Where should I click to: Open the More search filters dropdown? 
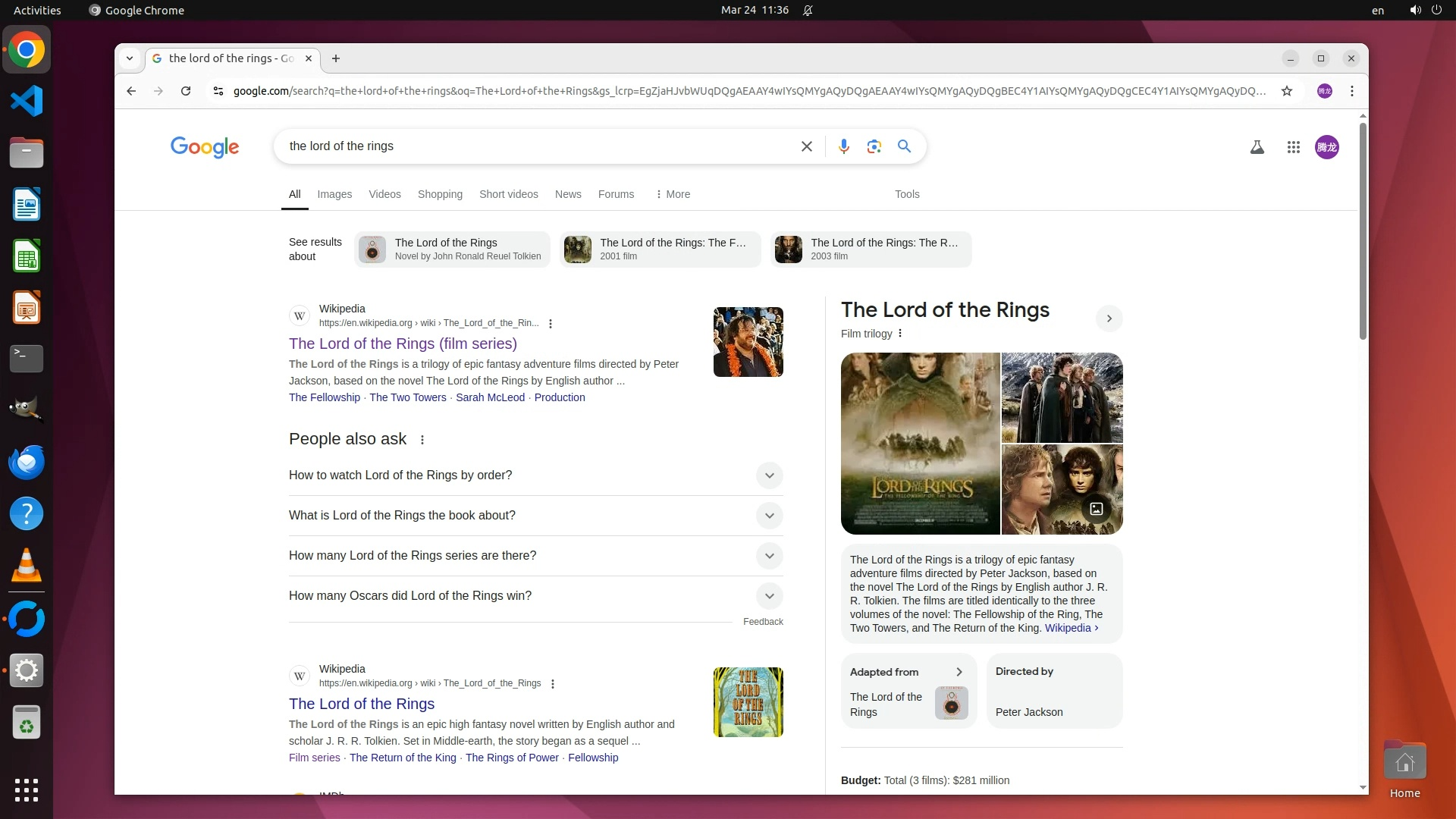[x=672, y=194]
